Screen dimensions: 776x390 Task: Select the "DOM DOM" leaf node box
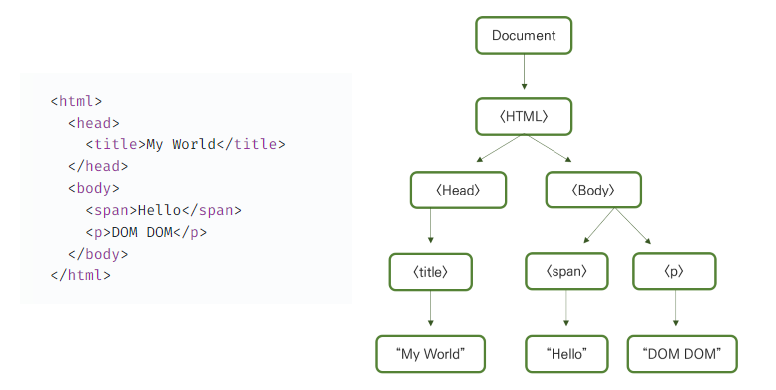pos(682,354)
